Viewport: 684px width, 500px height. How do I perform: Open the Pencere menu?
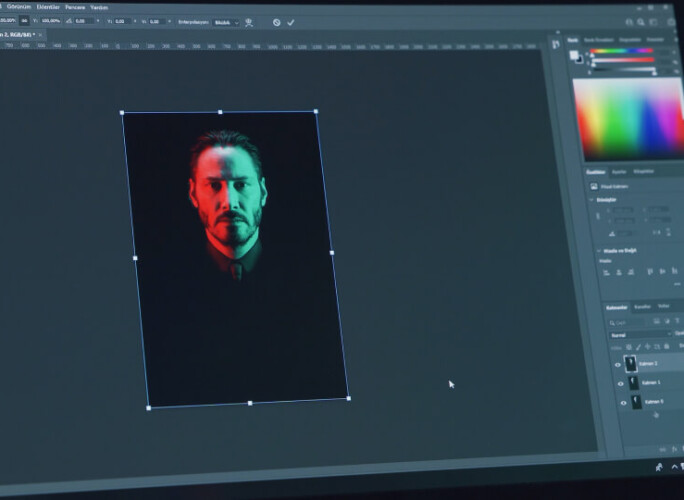(x=75, y=6)
